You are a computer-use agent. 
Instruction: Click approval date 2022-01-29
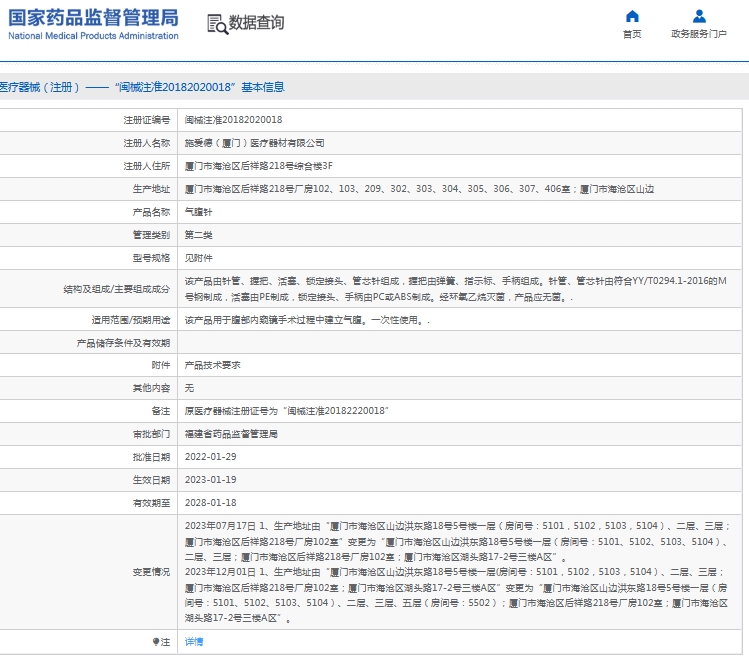click(x=211, y=457)
